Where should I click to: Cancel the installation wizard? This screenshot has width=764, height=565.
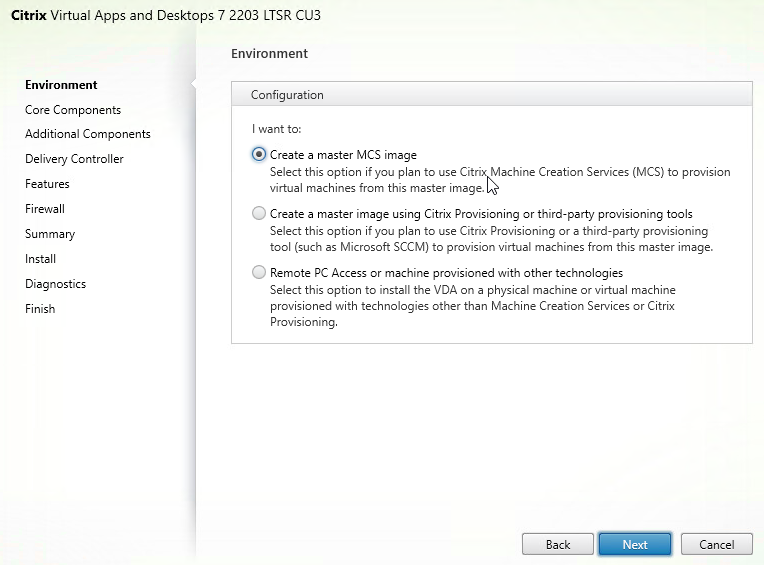click(717, 544)
